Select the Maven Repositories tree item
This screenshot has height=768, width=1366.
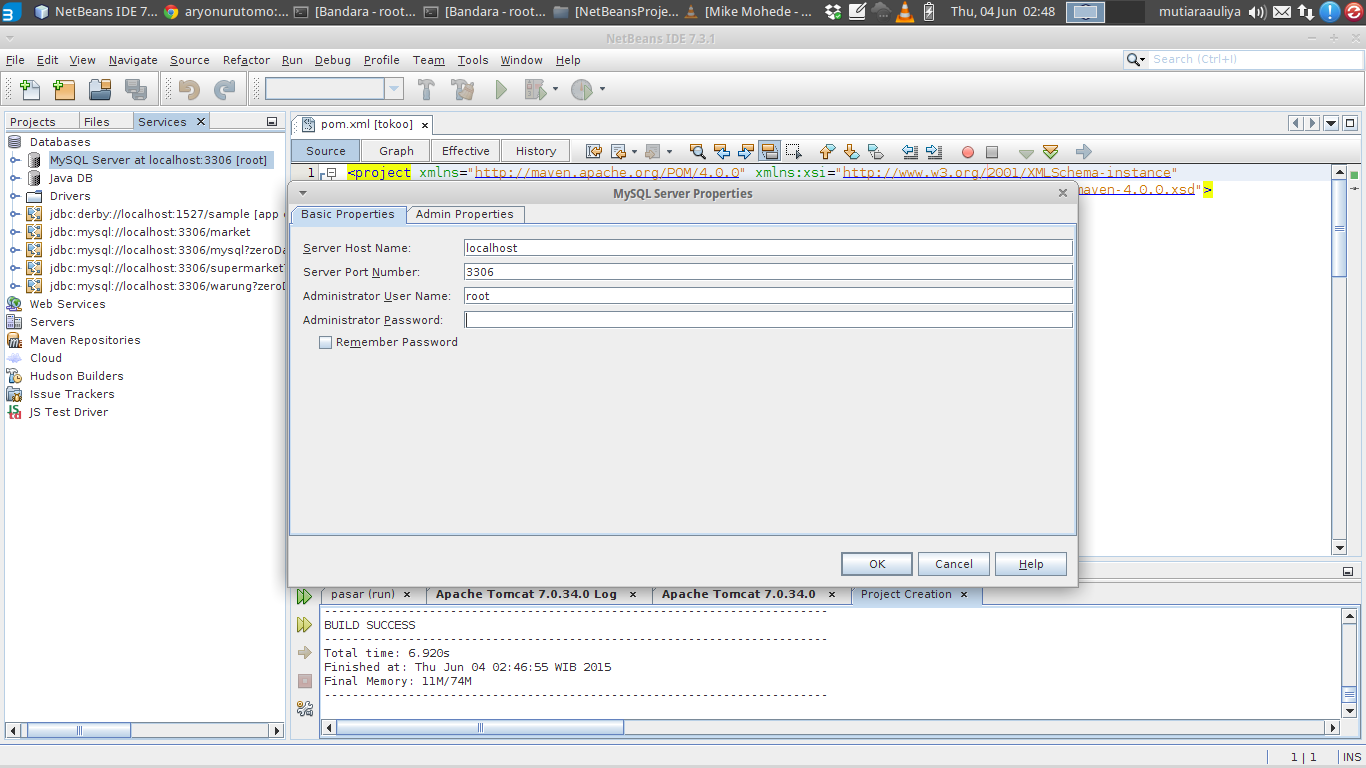[85, 340]
